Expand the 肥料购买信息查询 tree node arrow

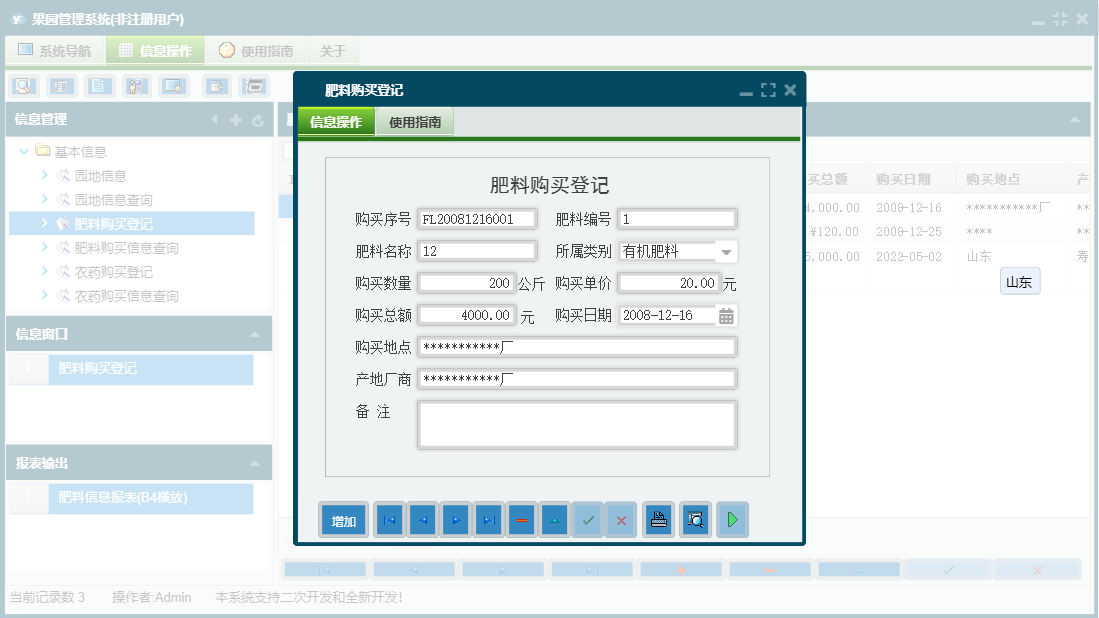click(44, 247)
